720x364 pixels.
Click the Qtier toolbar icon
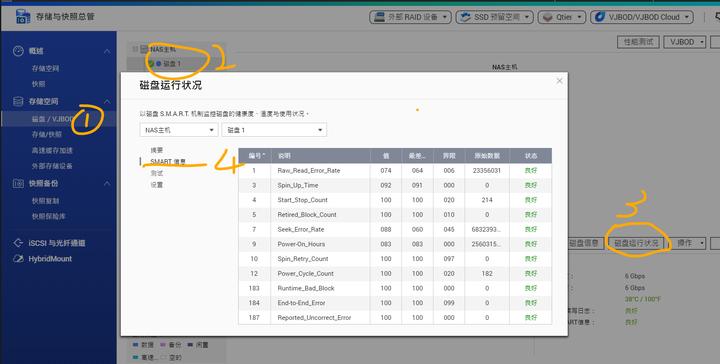[547, 17]
